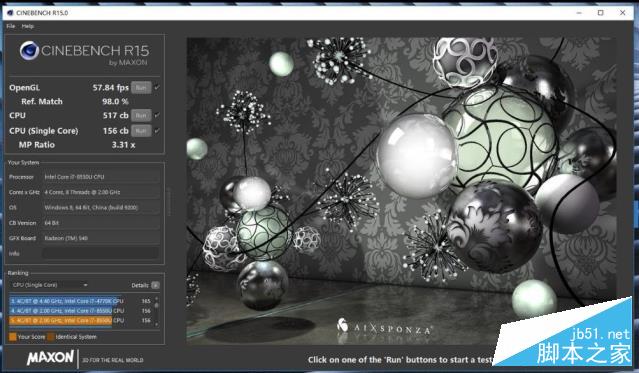Viewport: 639px width, 373px height.
Task: Click the rendered spheres scene preview
Action: (x=401, y=190)
